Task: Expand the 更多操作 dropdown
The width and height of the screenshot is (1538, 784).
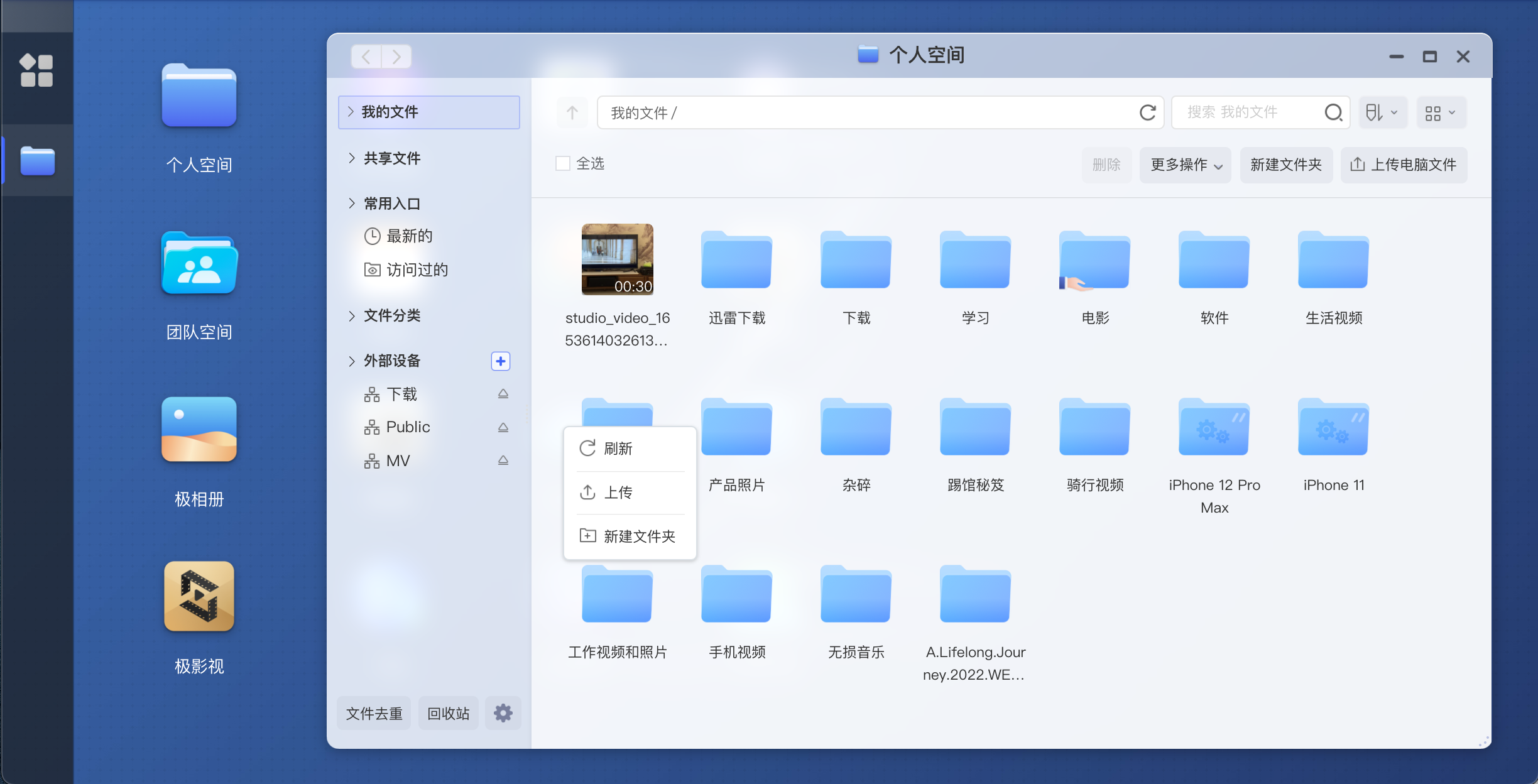Action: 1185,165
